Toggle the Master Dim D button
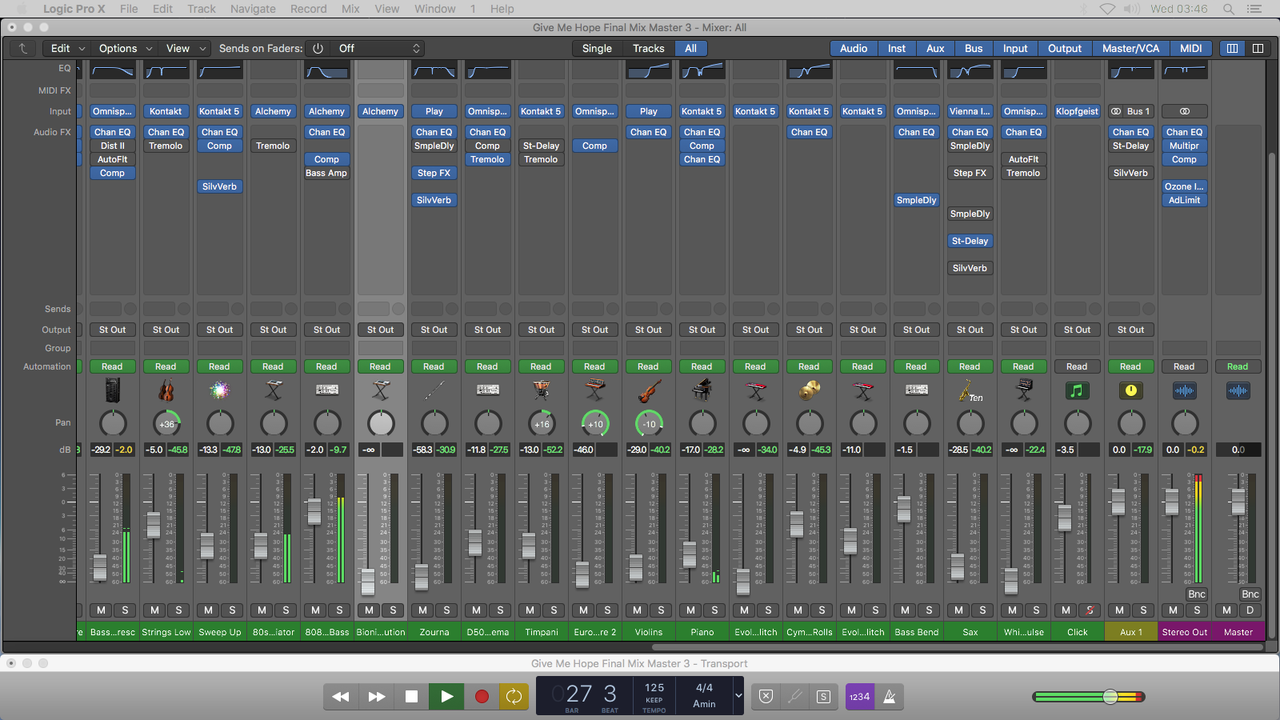This screenshot has width=1280, height=720. pos(1250,610)
